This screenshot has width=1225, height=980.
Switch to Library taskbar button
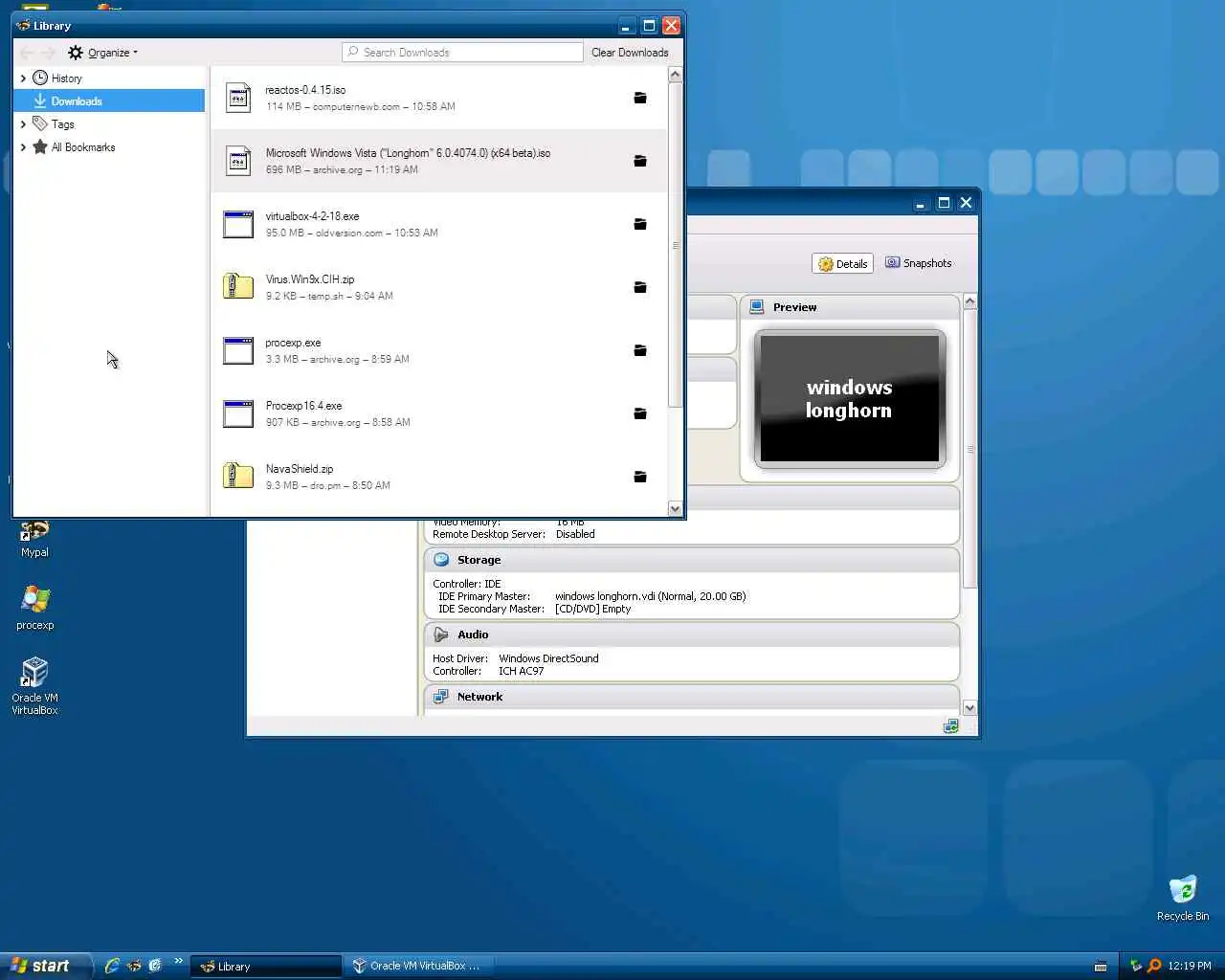(x=266, y=967)
